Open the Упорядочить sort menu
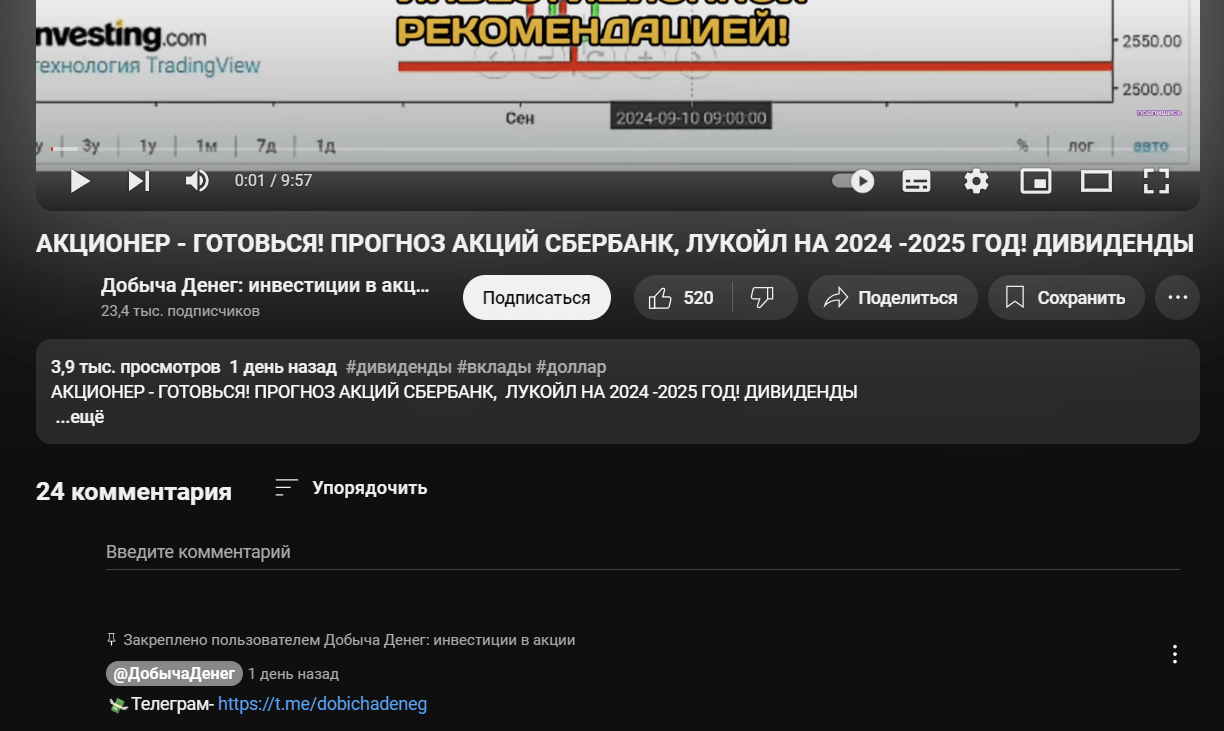 click(x=352, y=488)
